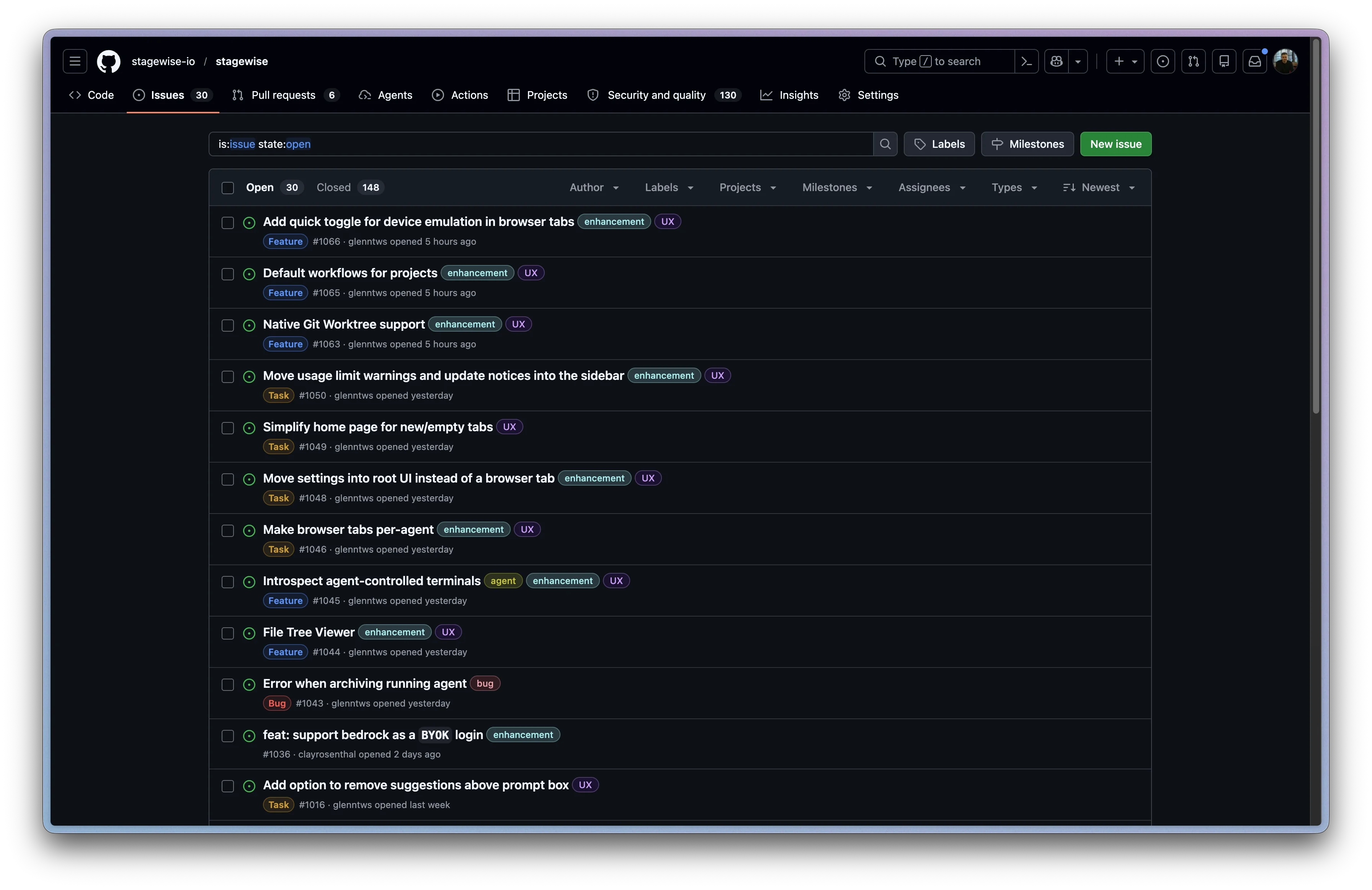Image resolution: width=1372 pixels, height=890 pixels.
Task: Click the tag icon in Labels button
Action: point(920,144)
